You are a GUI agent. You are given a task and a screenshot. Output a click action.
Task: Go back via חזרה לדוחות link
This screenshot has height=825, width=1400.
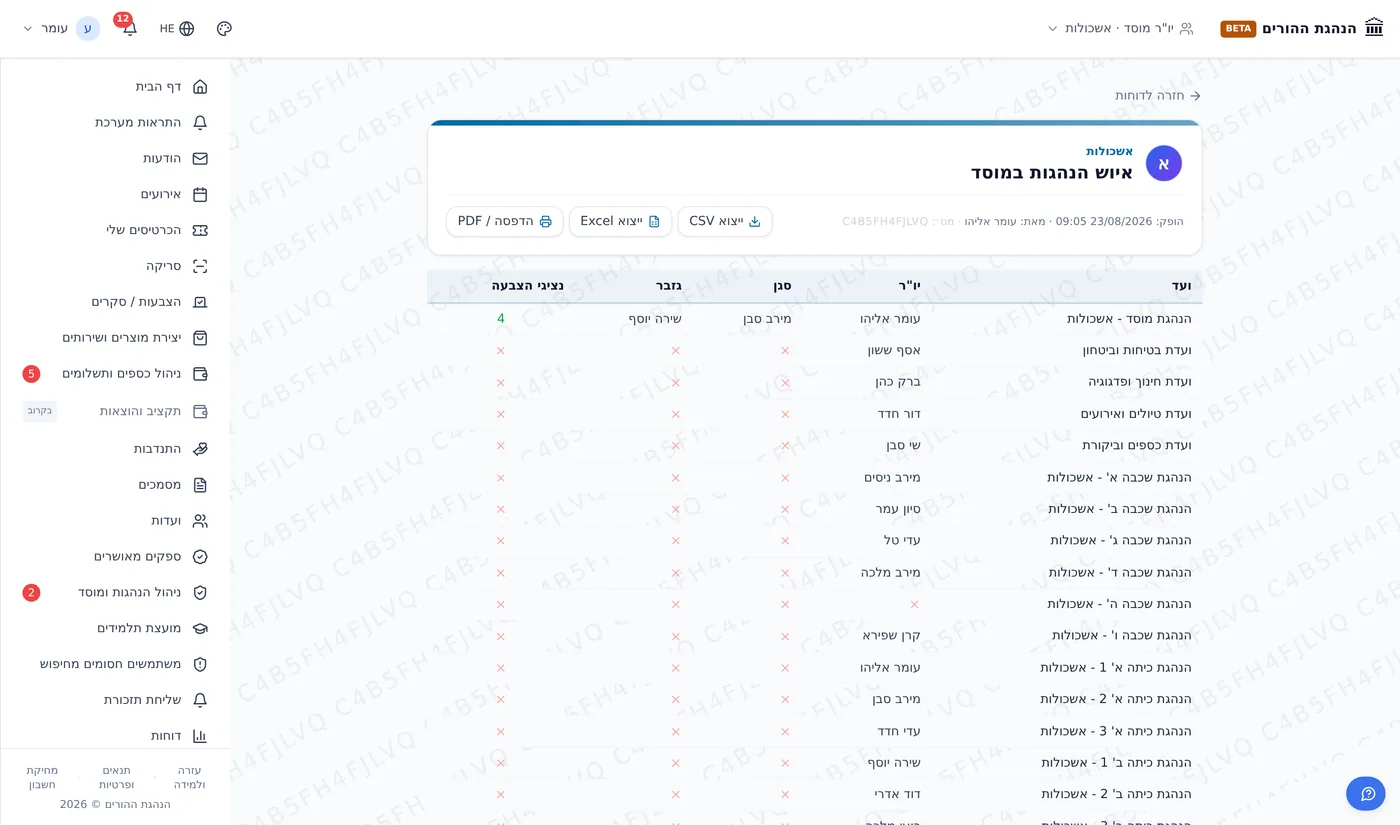1158,96
